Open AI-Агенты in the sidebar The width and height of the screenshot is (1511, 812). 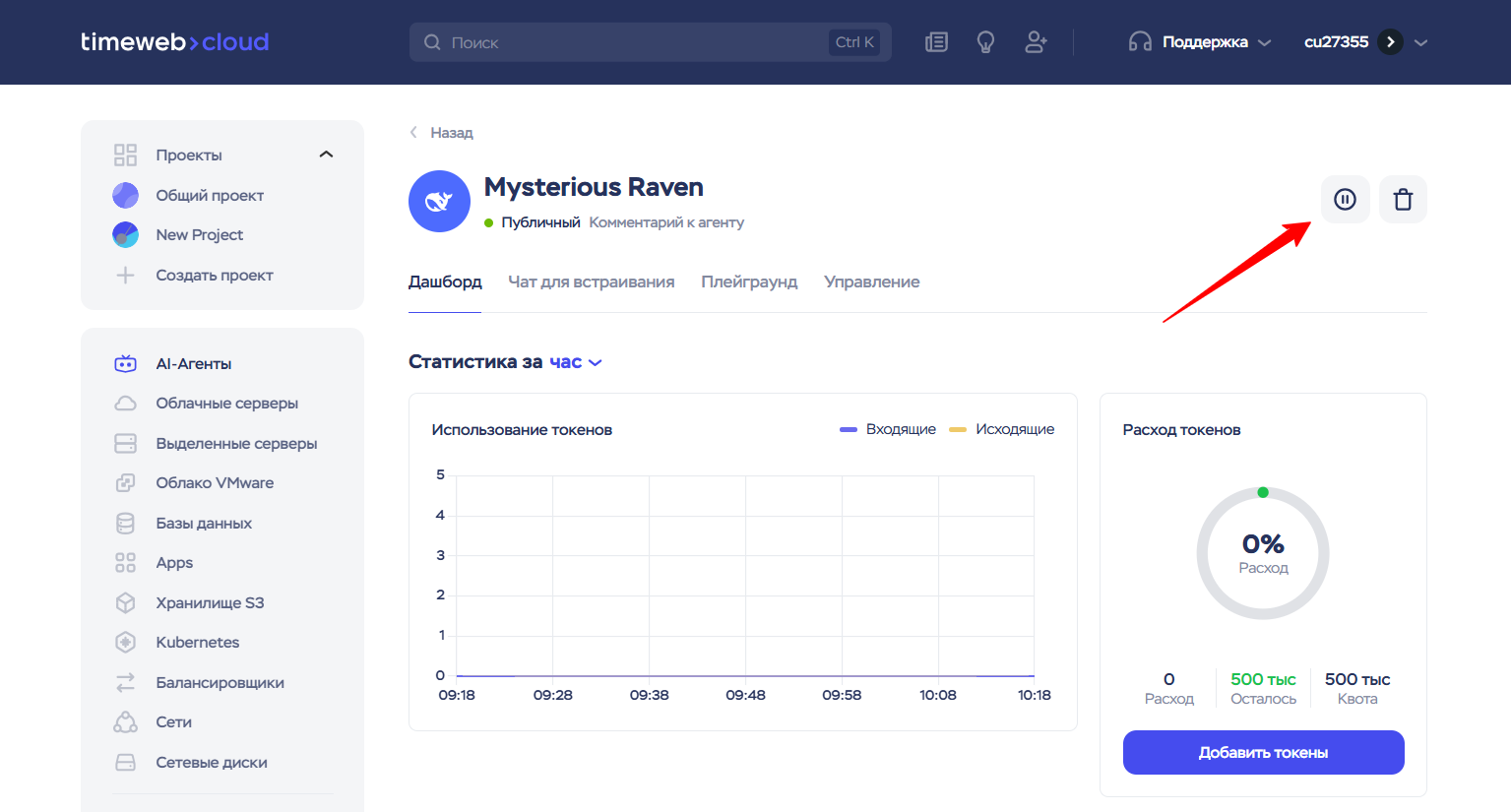pos(193,364)
